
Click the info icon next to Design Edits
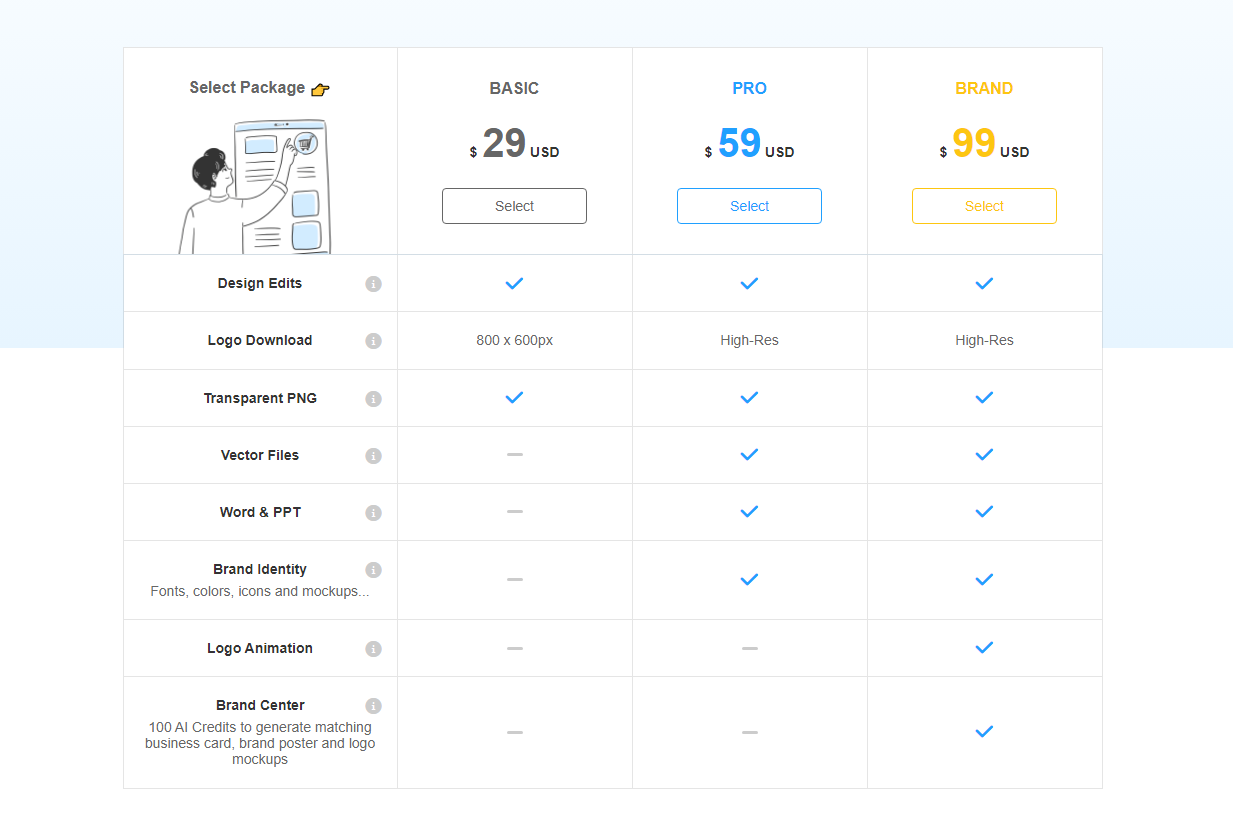coord(373,284)
